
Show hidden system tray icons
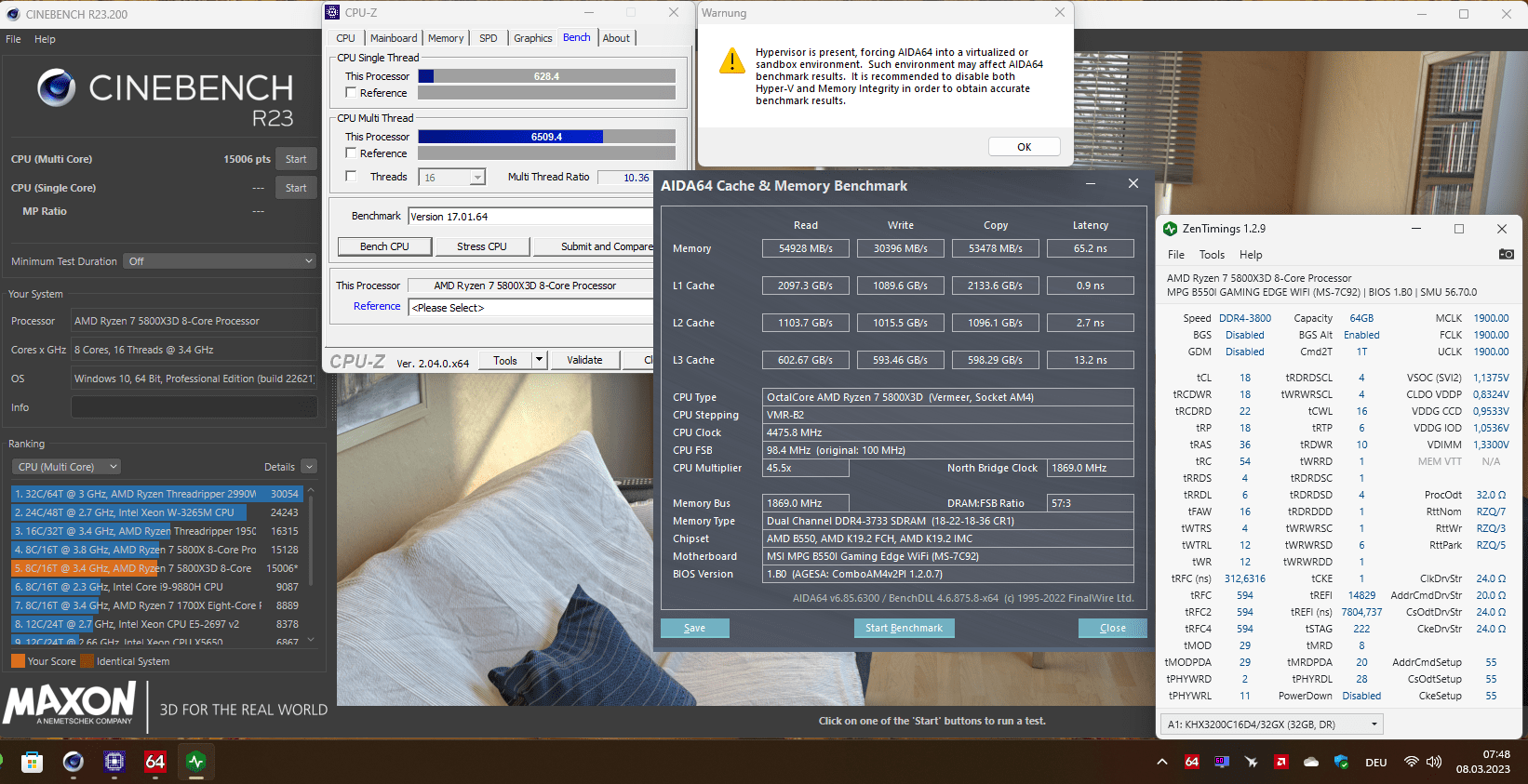pos(1162,763)
